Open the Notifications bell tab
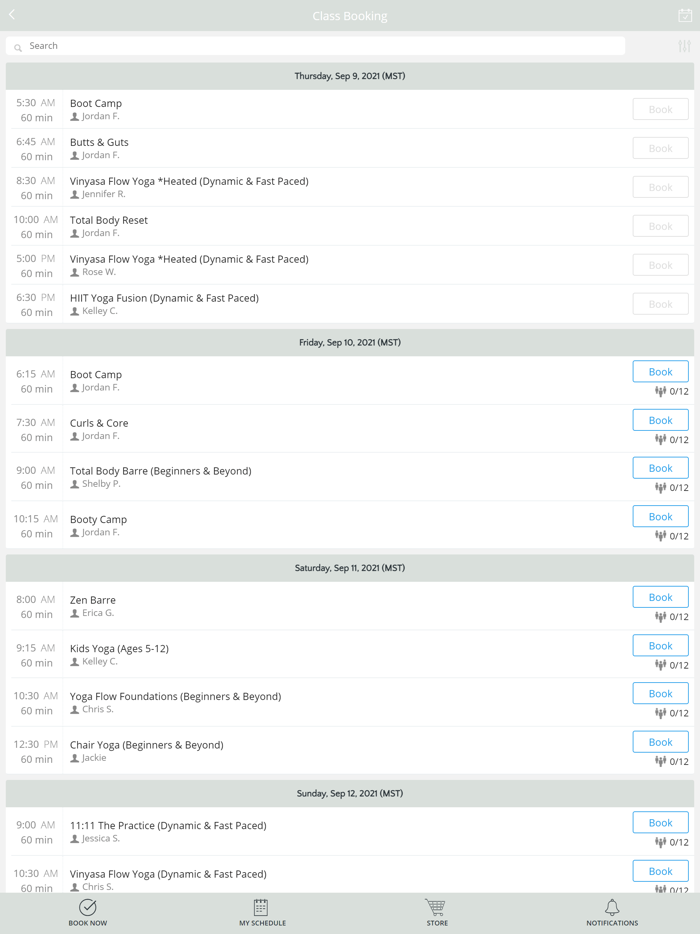This screenshot has width=700, height=934. 612,912
